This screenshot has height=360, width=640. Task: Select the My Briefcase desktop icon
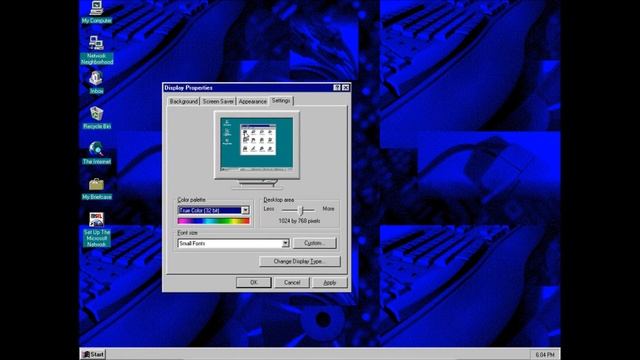(x=96, y=189)
